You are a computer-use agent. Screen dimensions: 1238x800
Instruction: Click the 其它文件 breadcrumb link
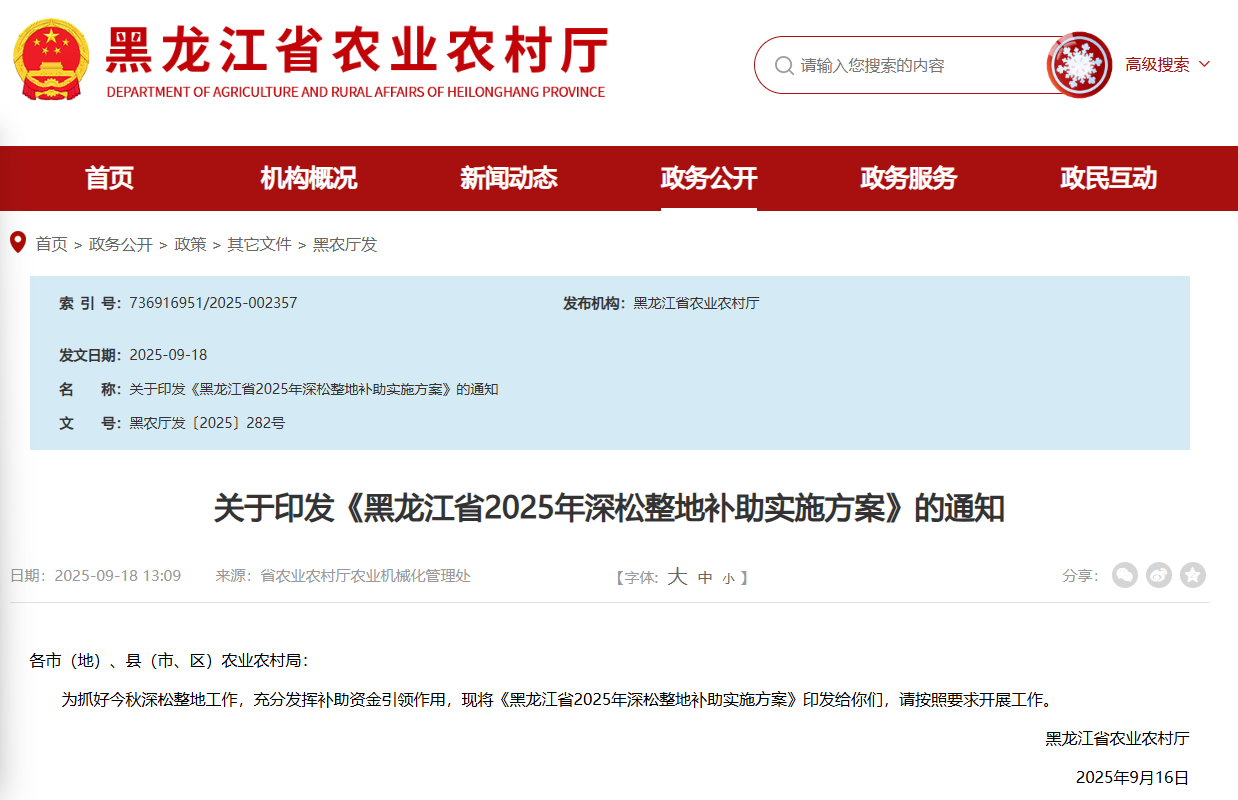259,244
